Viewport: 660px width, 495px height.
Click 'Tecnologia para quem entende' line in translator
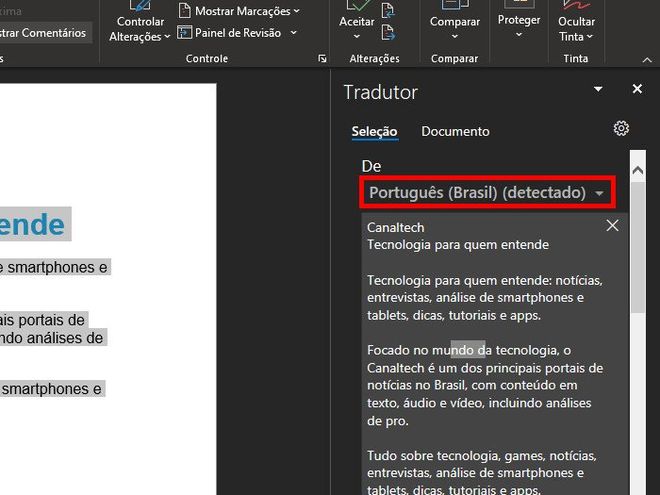tap(458, 245)
